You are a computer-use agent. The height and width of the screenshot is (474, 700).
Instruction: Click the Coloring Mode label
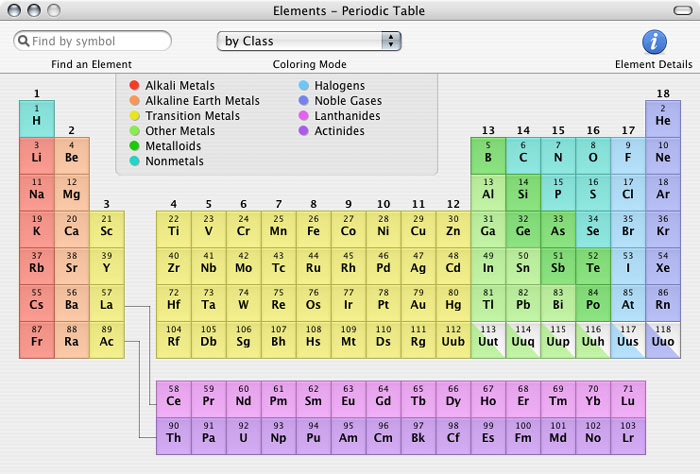(309, 65)
